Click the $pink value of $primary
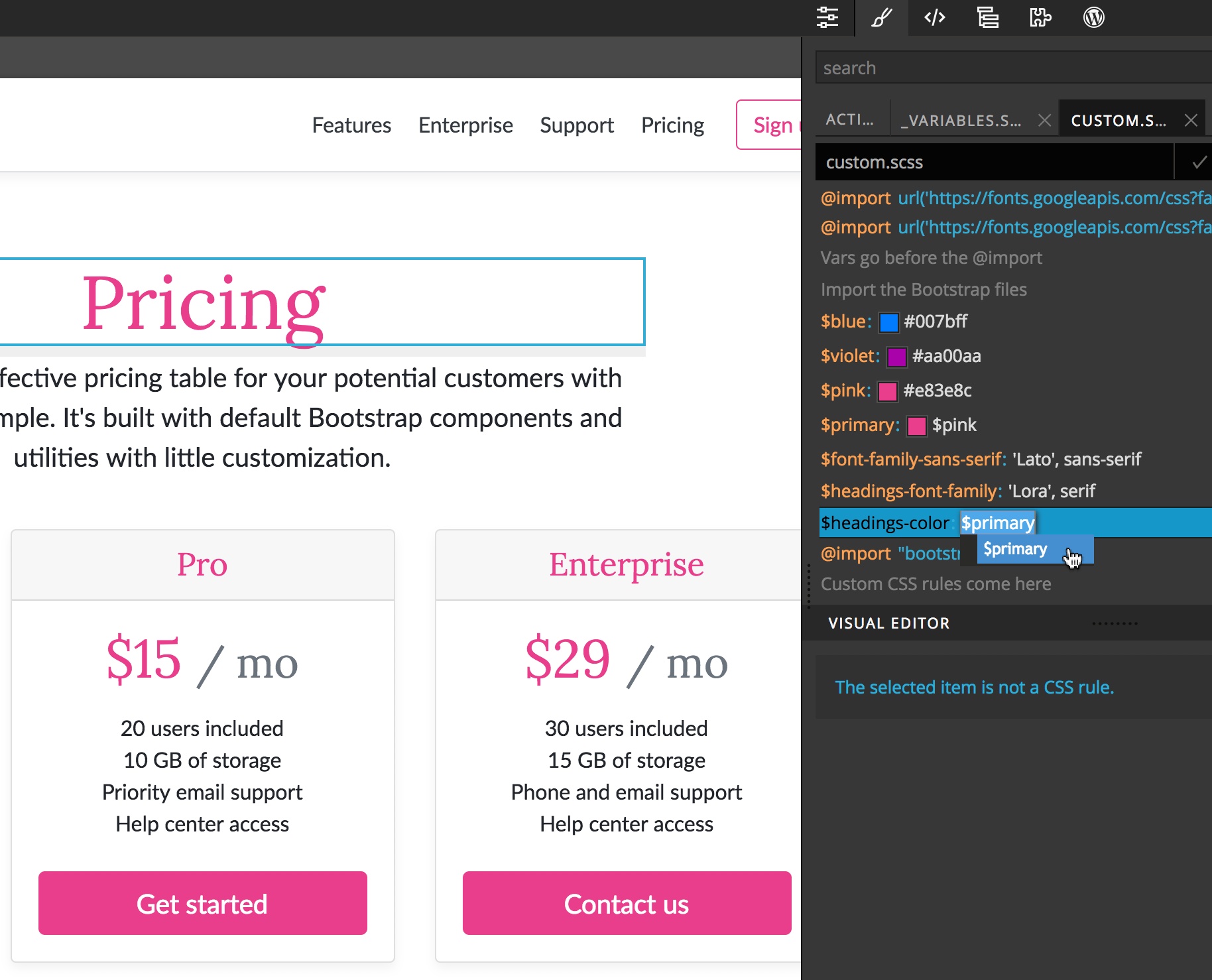1212x980 pixels. point(954,424)
